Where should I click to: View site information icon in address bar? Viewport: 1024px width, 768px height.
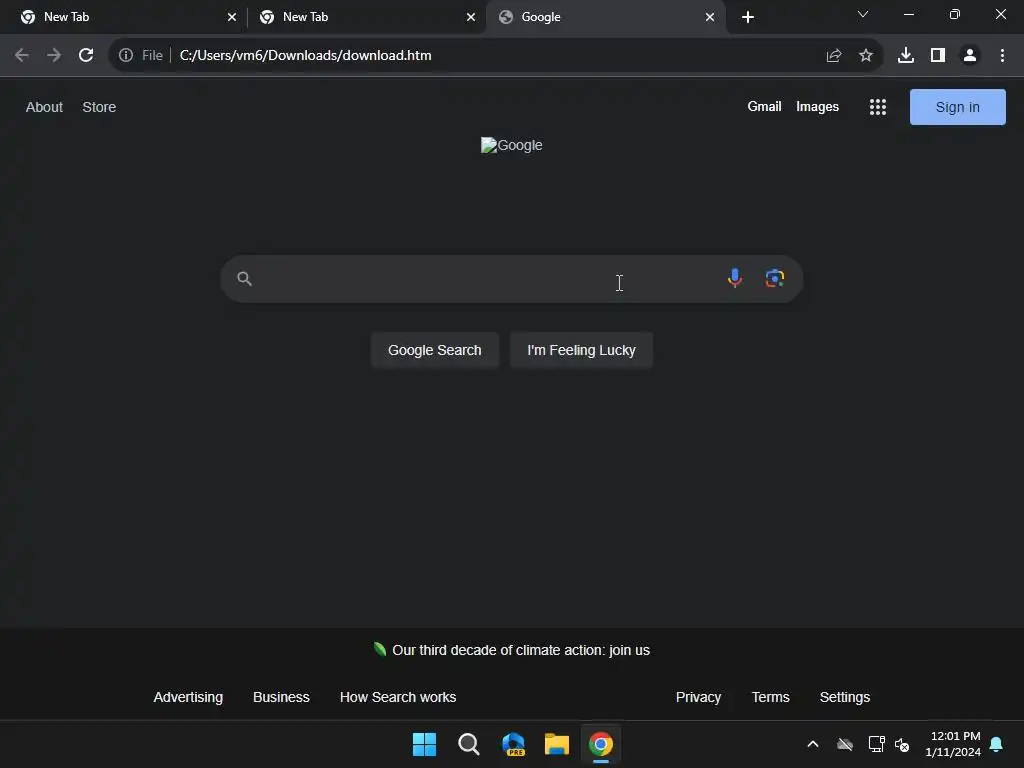pyautogui.click(x=126, y=56)
